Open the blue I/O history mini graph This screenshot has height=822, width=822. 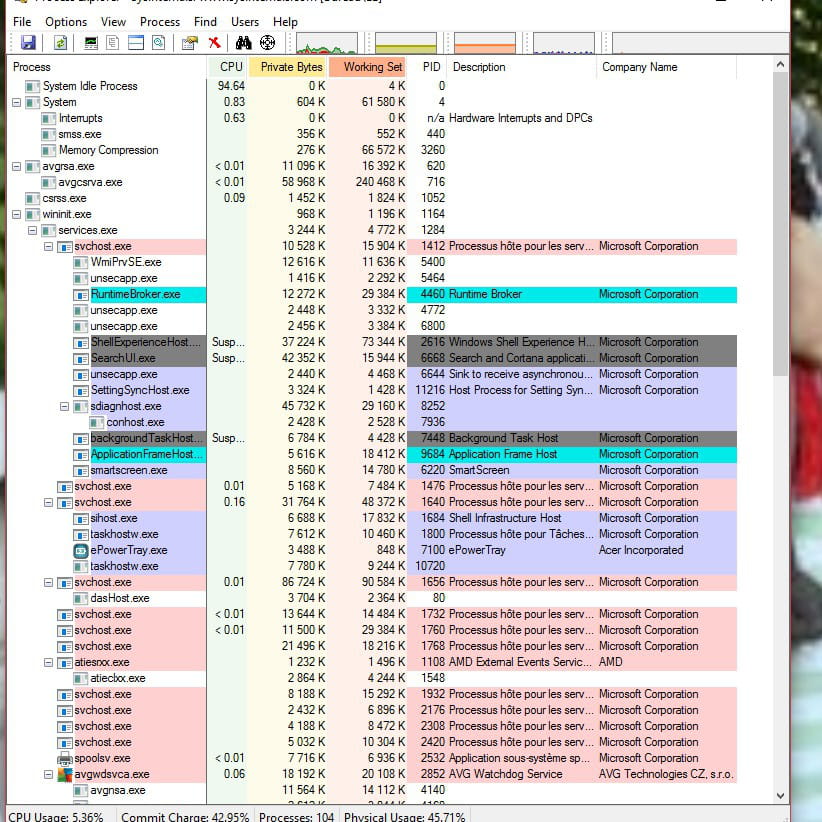tap(564, 44)
